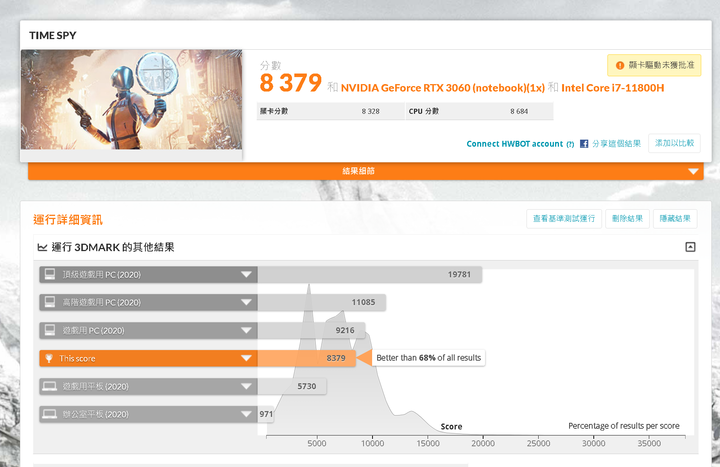
Task: Click the CPU 分數 8 684 score cell
Action: (x=479, y=111)
